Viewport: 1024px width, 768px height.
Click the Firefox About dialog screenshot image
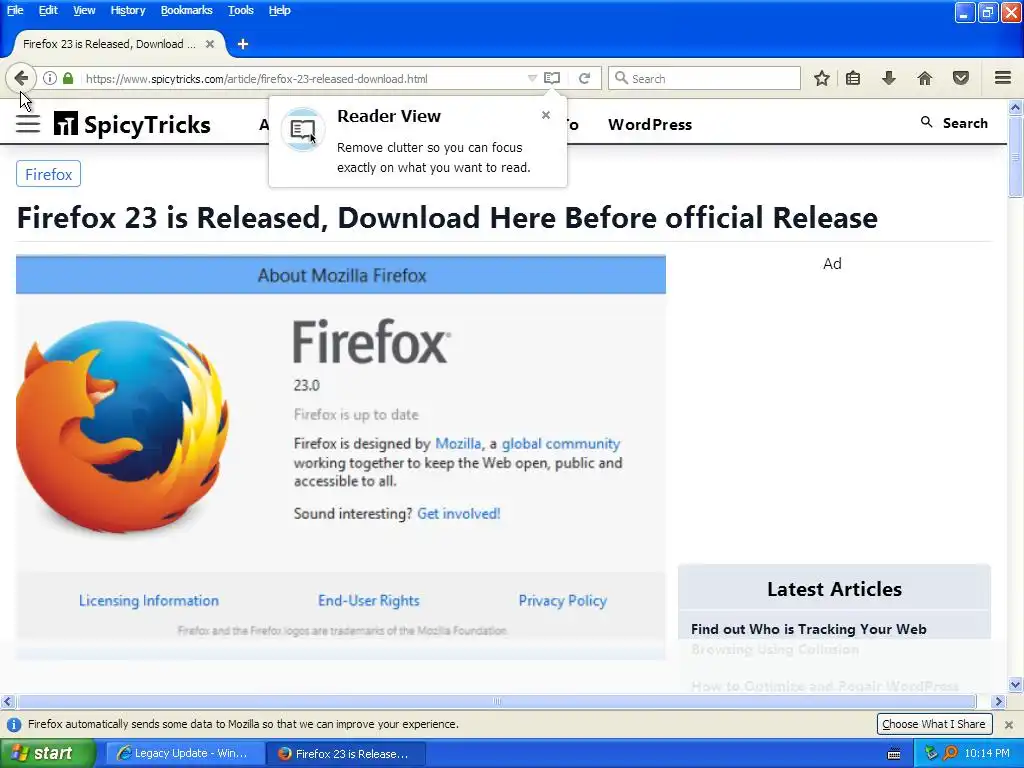coord(341,457)
